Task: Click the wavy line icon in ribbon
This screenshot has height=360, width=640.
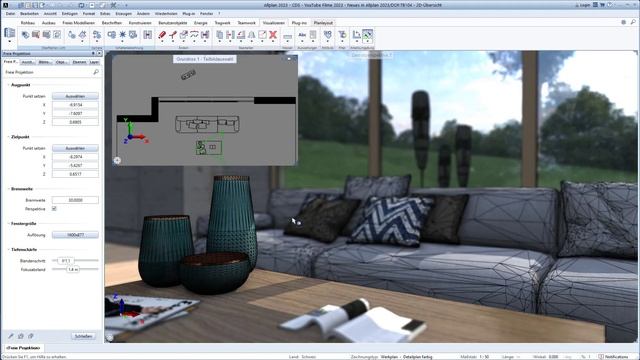Action: [x=194, y=35]
